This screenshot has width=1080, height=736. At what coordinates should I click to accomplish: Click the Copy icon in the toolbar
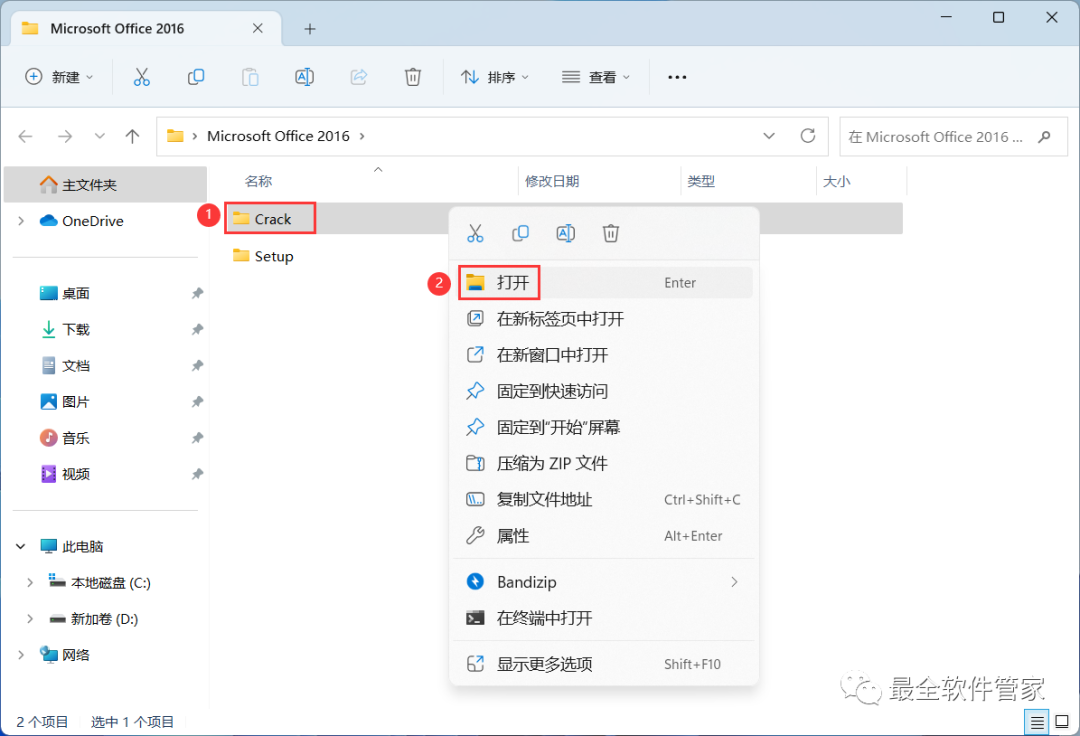(x=196, y=77)
